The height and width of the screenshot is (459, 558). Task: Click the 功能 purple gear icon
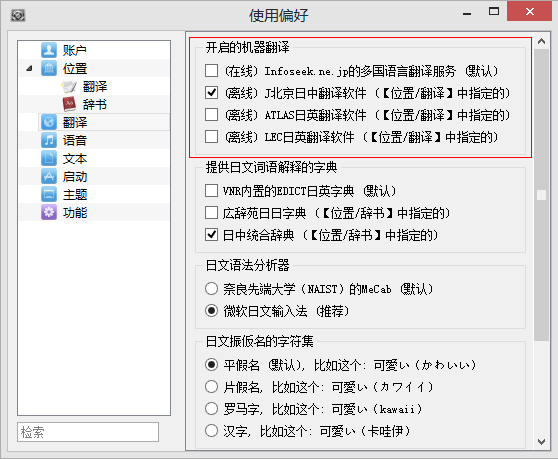[x=49, y=212]
